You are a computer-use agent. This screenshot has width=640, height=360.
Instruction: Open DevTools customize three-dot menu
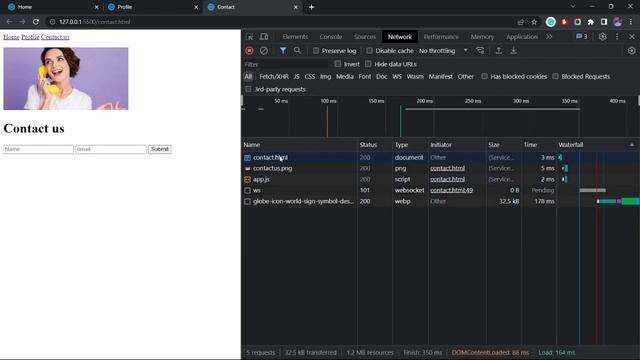pos(617,37)
